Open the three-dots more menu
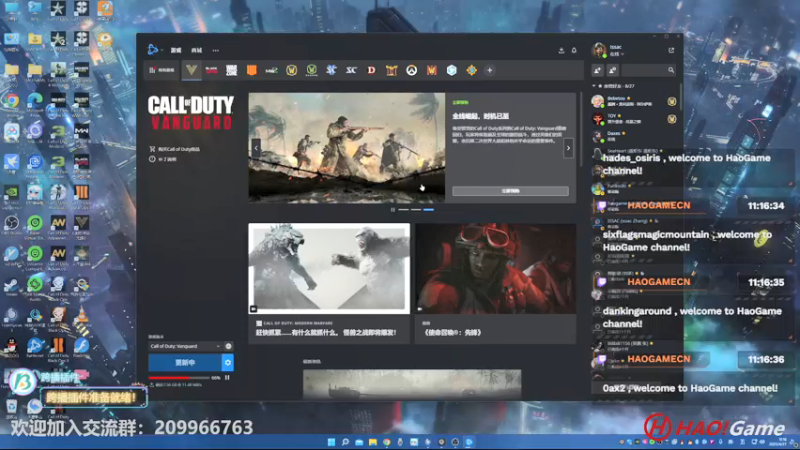Viewport: 800px width, 450px height. [x=216, y=51]
